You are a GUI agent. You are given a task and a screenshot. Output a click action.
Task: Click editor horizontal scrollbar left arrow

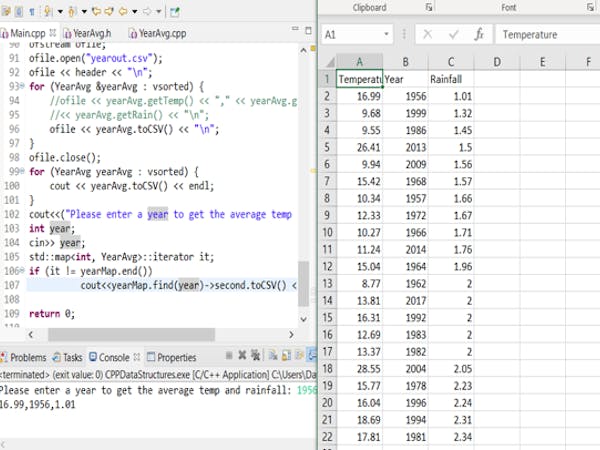[31, 334]
